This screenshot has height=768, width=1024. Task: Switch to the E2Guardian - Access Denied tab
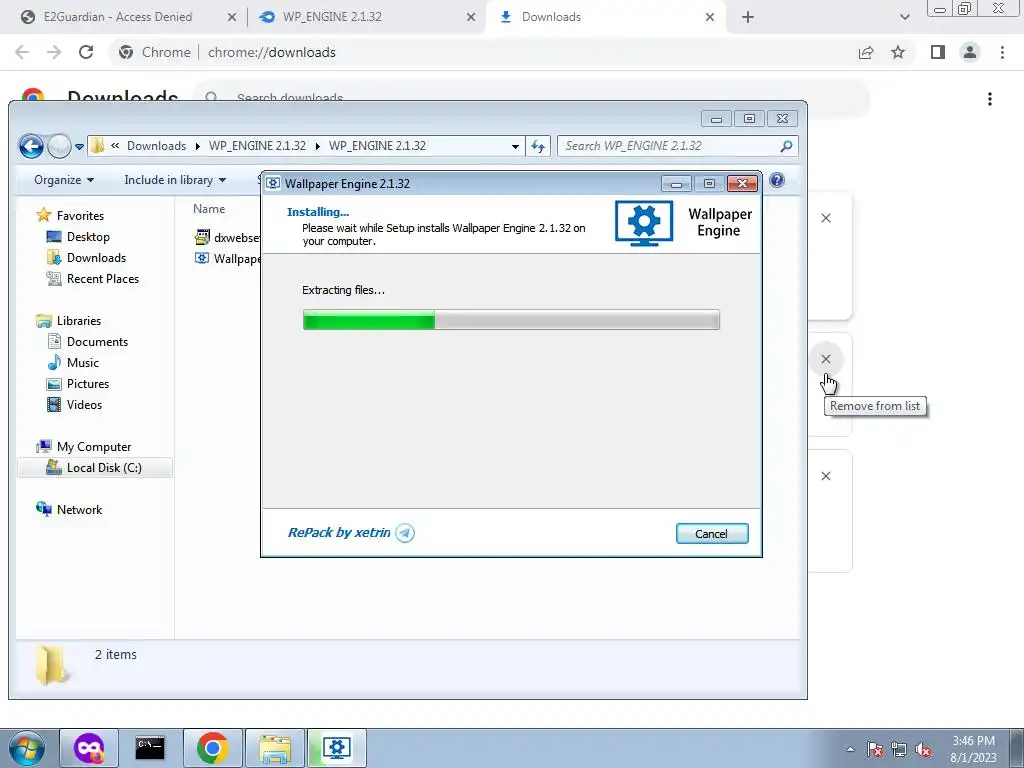[x=118, y=17]
